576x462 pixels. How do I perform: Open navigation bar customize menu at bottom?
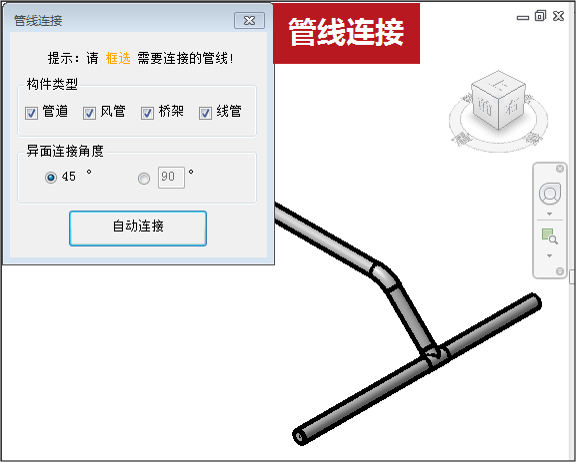559,271
